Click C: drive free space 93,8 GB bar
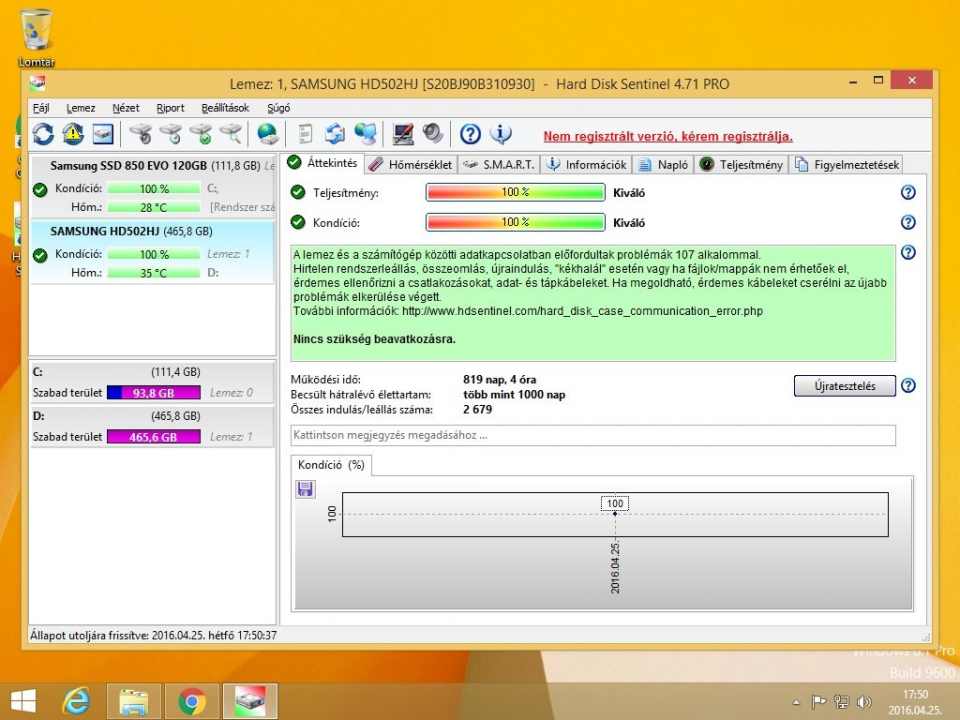This screenshot has width=960, height=720. coord(154,393)
